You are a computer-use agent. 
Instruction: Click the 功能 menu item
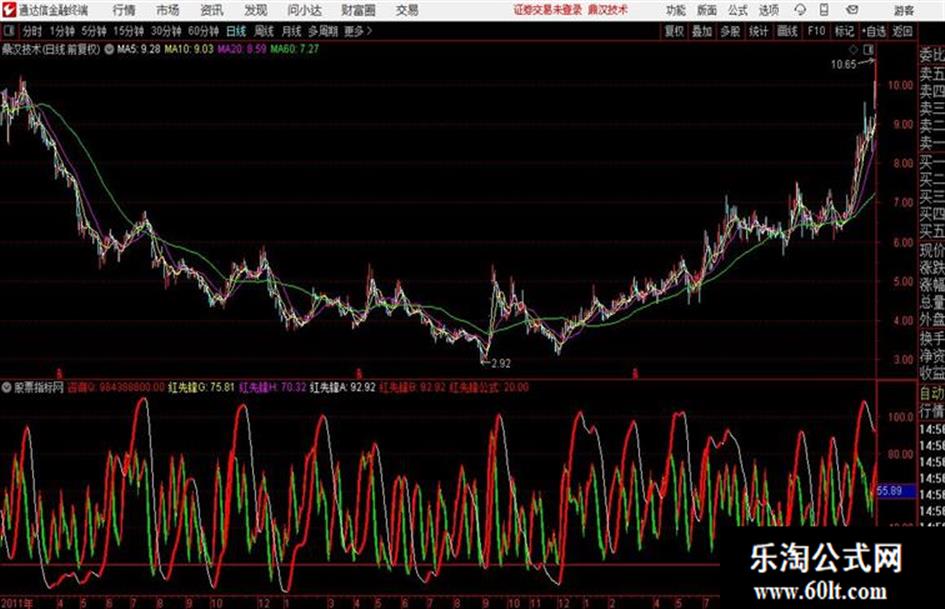676,10
